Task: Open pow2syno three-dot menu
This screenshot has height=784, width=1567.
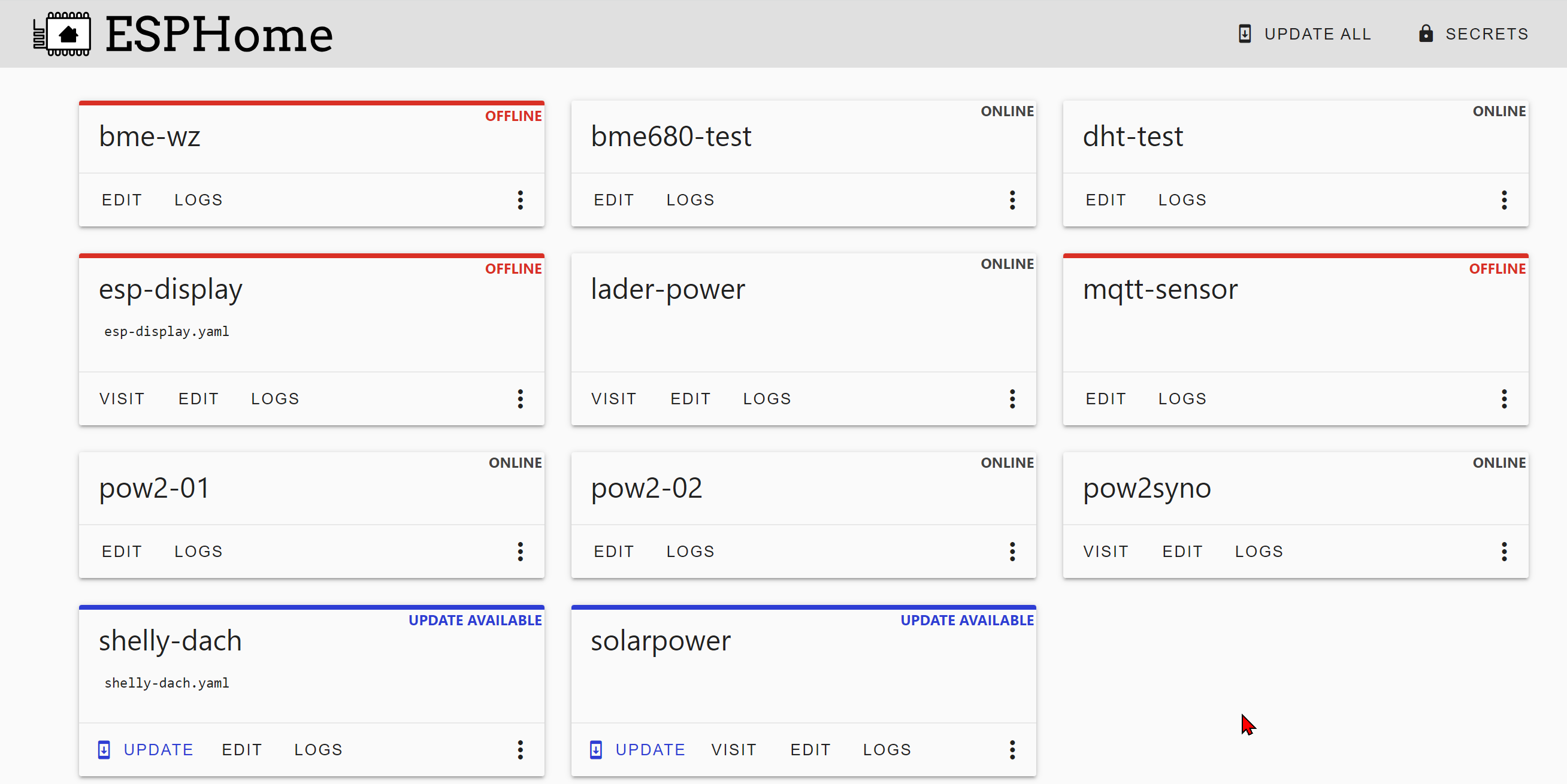Action: (1504, 552)
